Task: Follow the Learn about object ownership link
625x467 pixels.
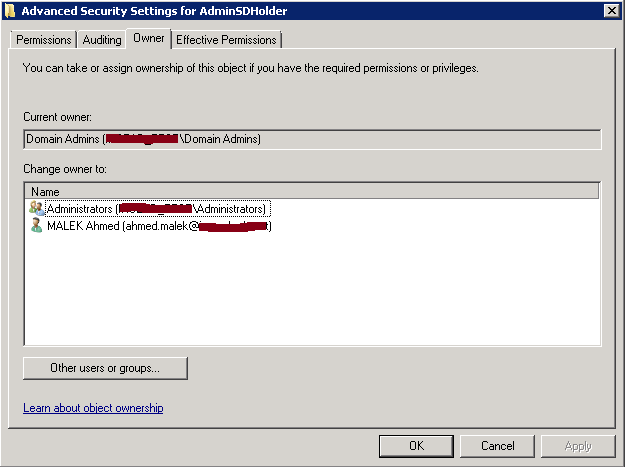Action: [93, 408]
